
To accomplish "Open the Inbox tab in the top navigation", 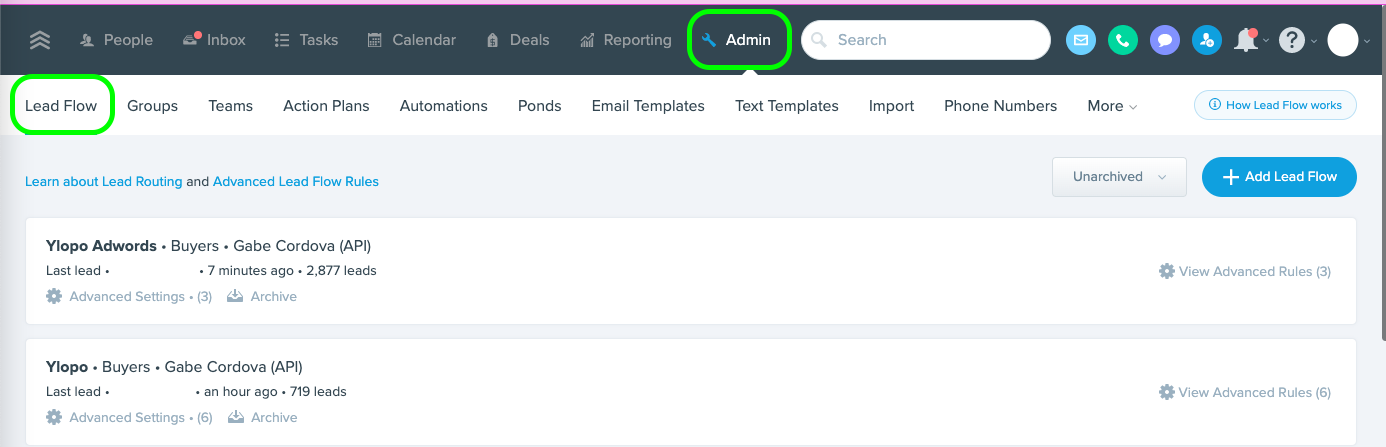I will 214,40.
